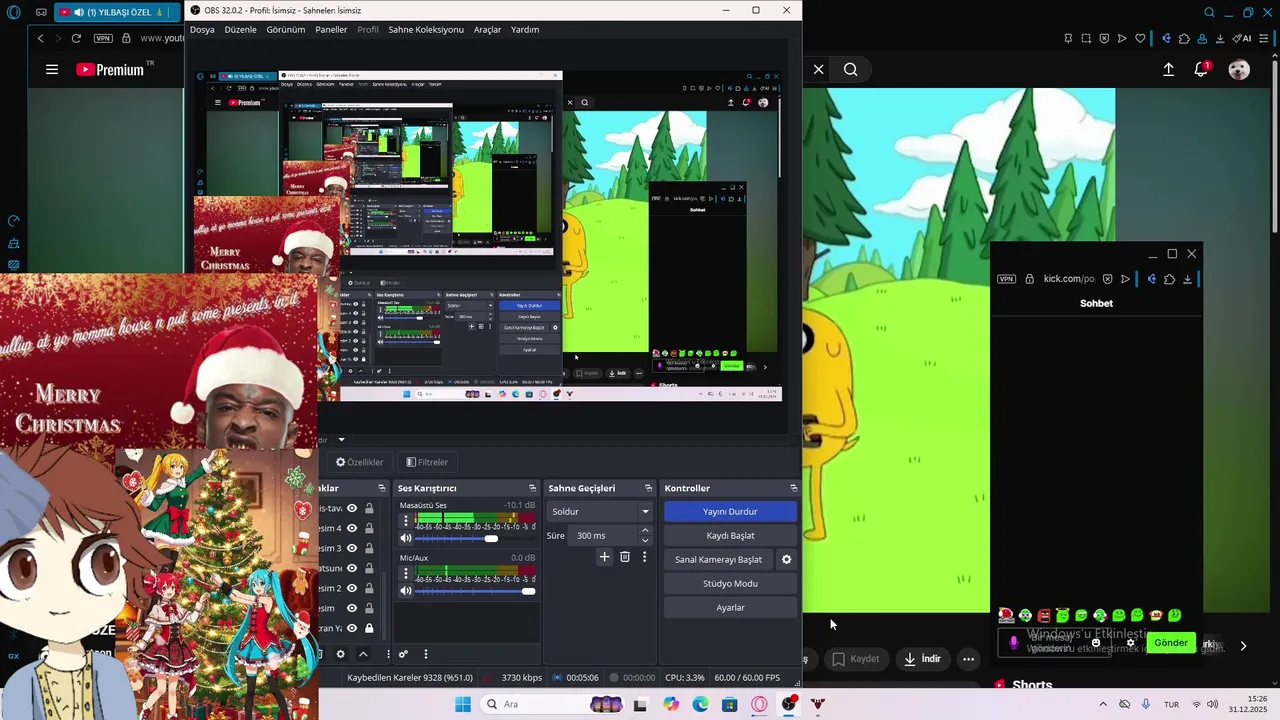Open the virtual camera settings gear in OBS

[x=786, y=560]
